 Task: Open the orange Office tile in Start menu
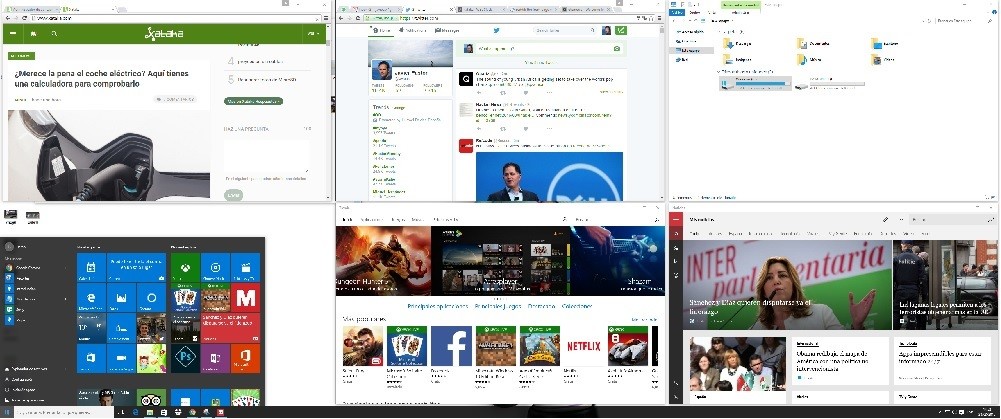click(x=245, y=358)
